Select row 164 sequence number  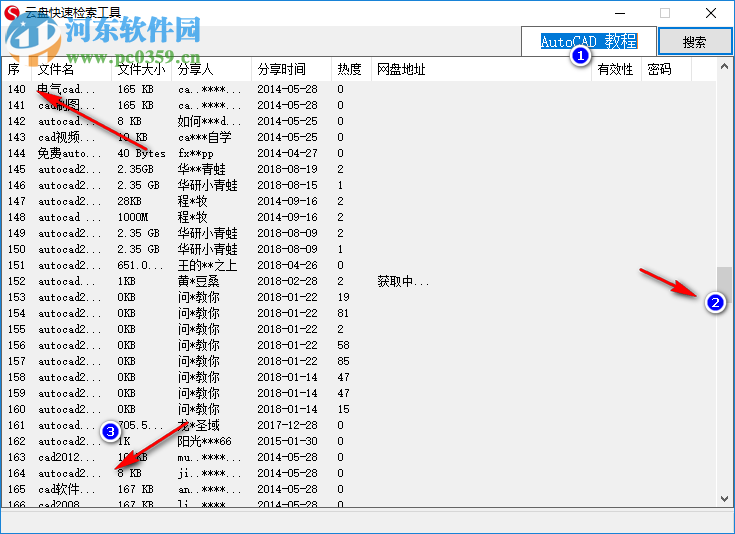[17, 473]
